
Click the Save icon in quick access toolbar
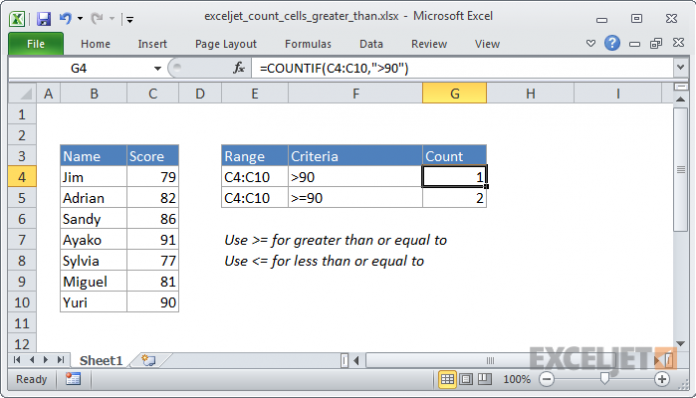click(x=44, y=19)
